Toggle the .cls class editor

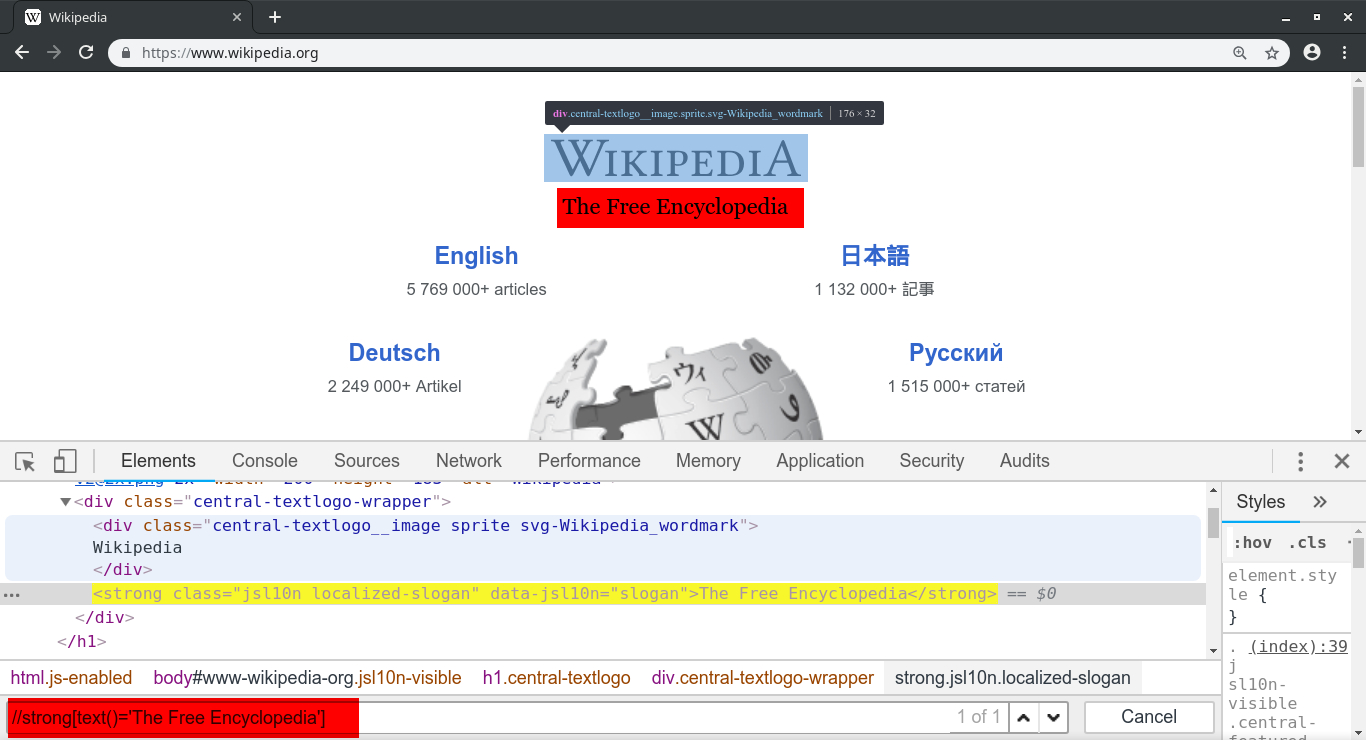tap(1307, 543)
